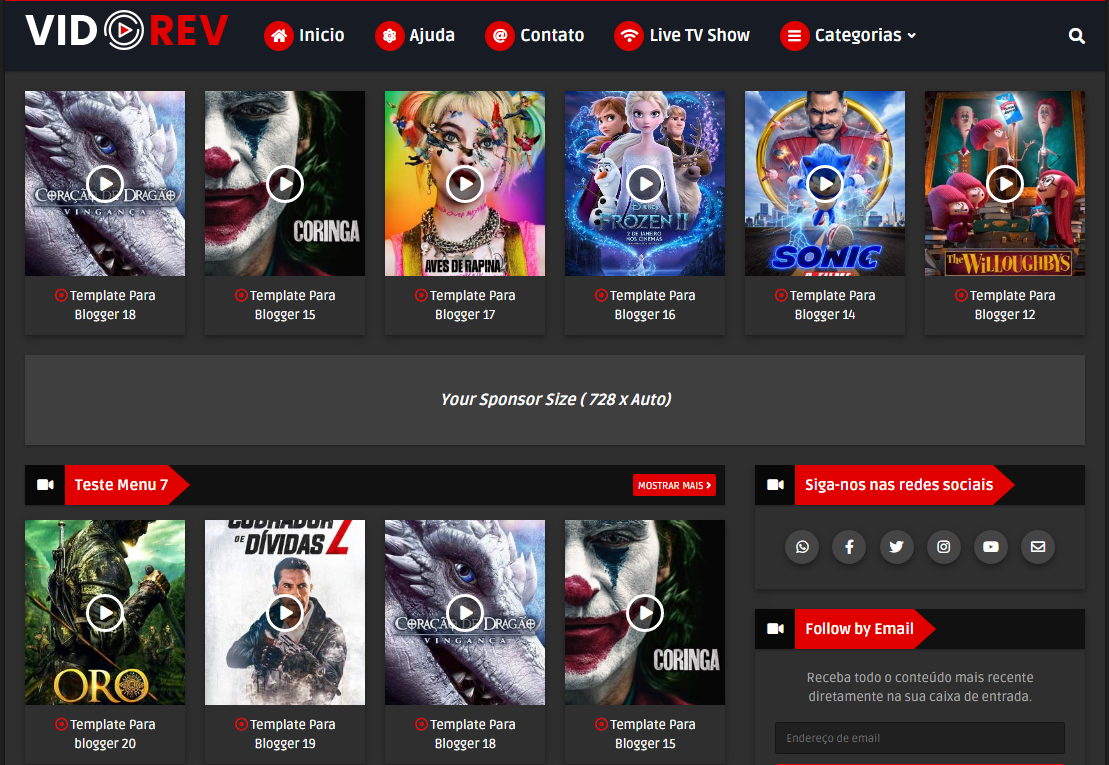Open the Contato menu item
Image resolution: width=1109 pixels, height=765 pixels.
552,35
